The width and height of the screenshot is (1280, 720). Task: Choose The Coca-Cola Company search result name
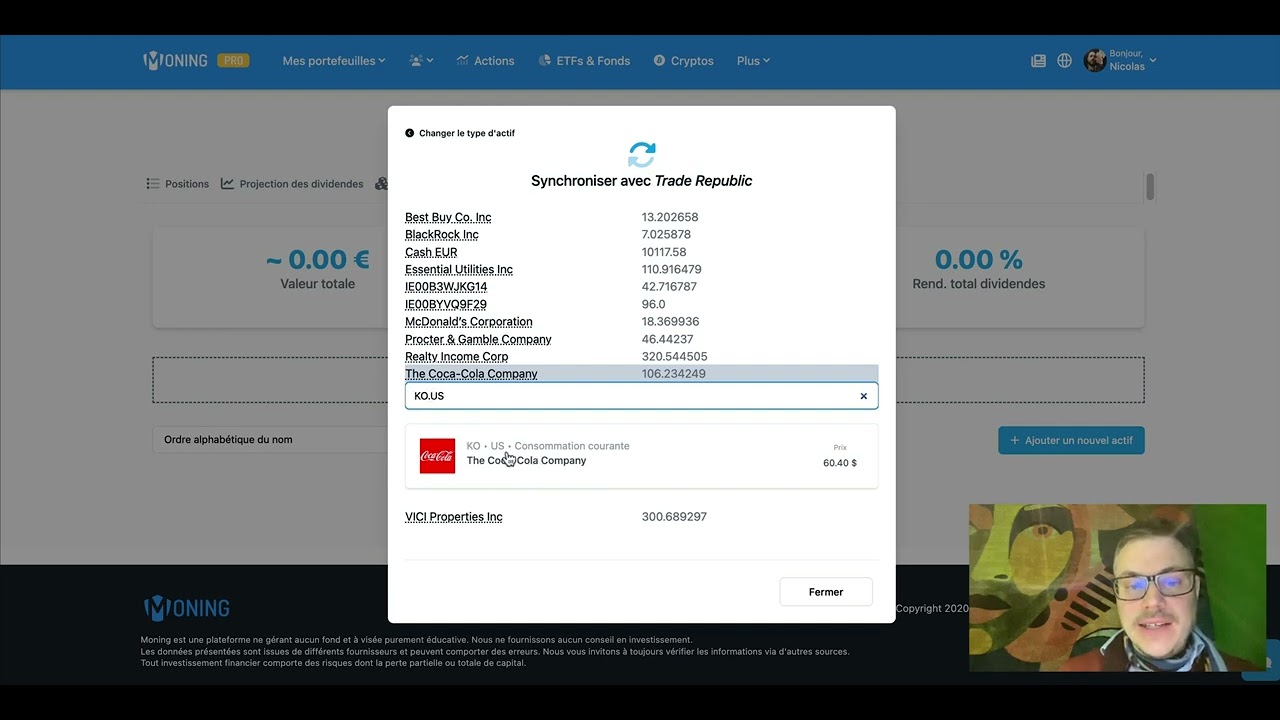526,461
